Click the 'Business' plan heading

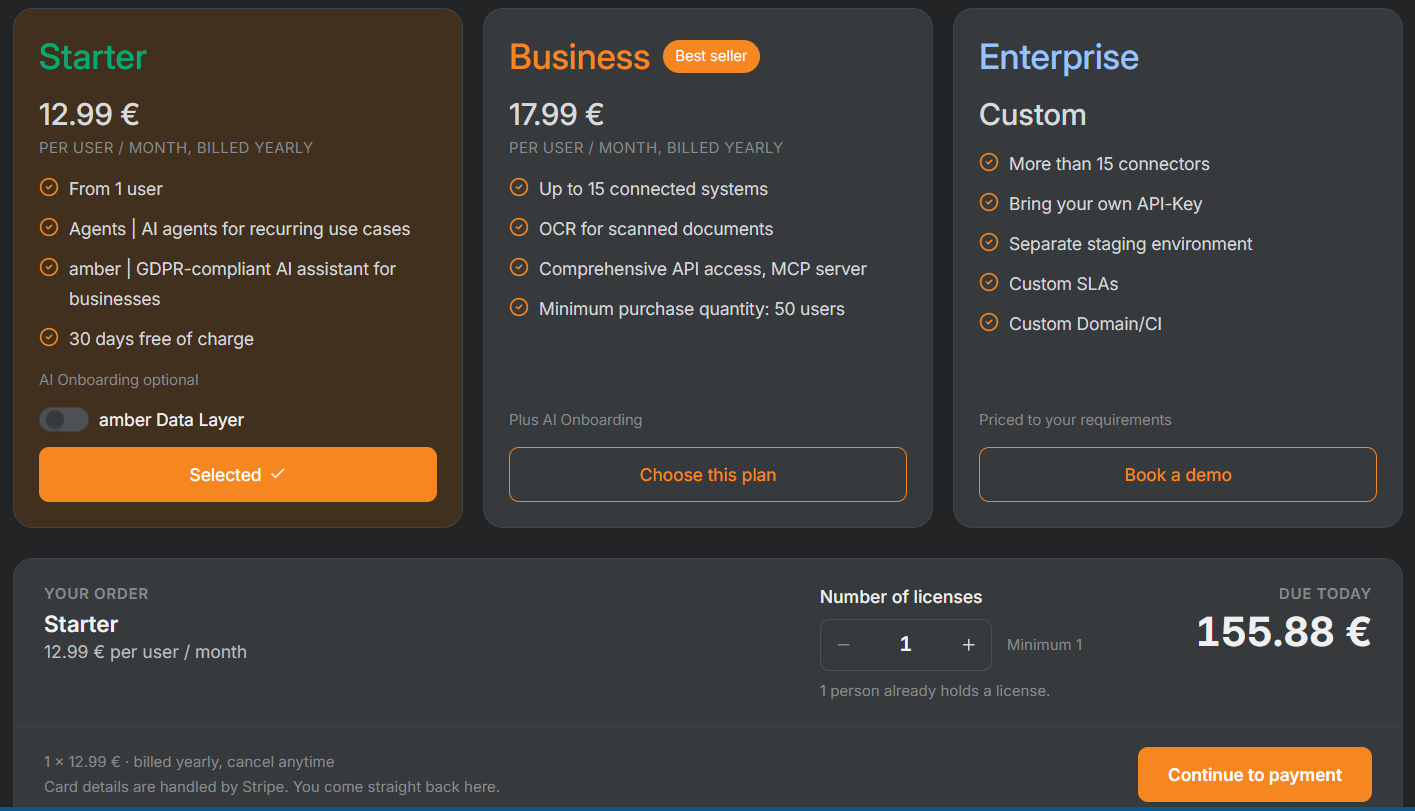coord(580,57)
